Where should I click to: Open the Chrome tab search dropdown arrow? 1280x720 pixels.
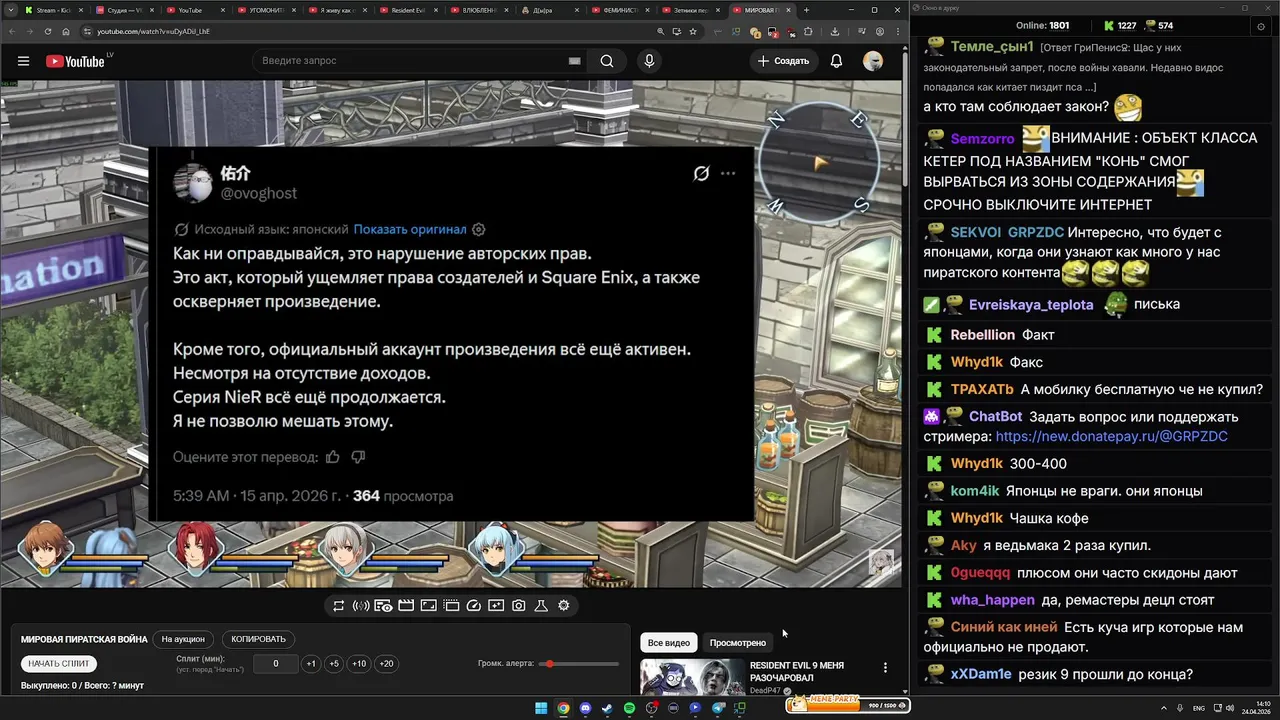[x=10, y=10]
